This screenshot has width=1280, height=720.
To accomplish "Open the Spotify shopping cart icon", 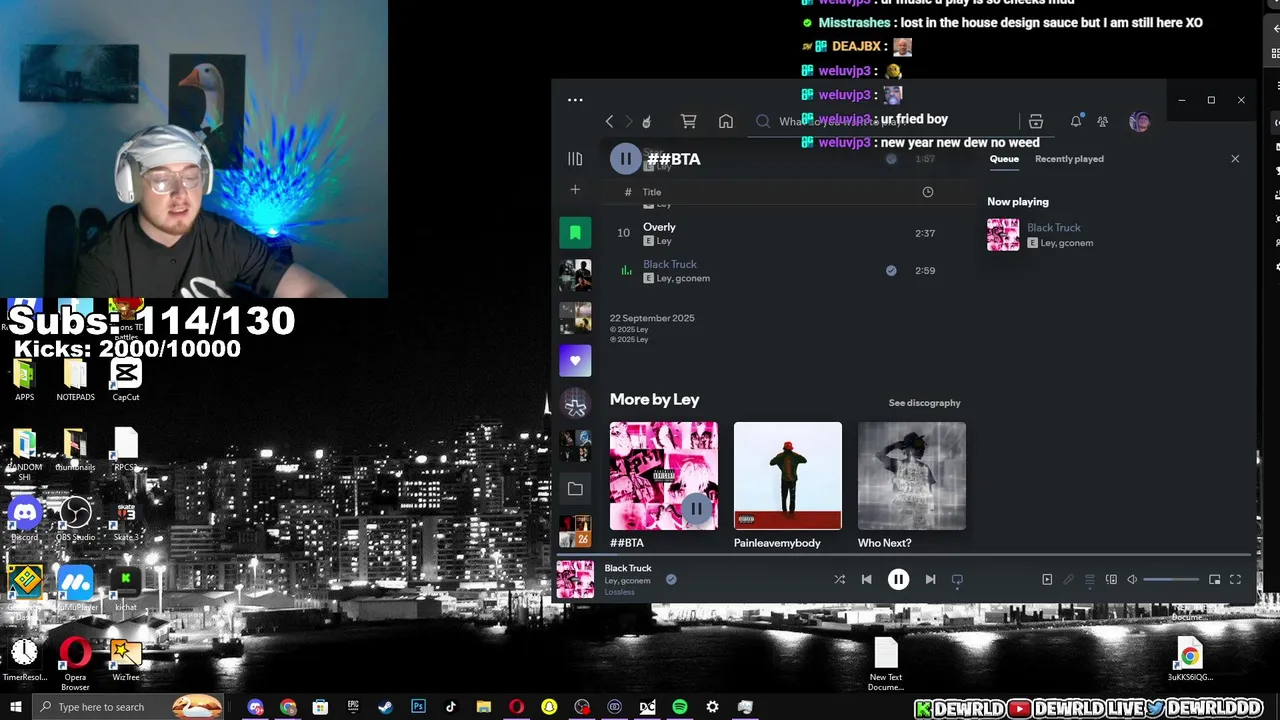I will coord(689,122).
